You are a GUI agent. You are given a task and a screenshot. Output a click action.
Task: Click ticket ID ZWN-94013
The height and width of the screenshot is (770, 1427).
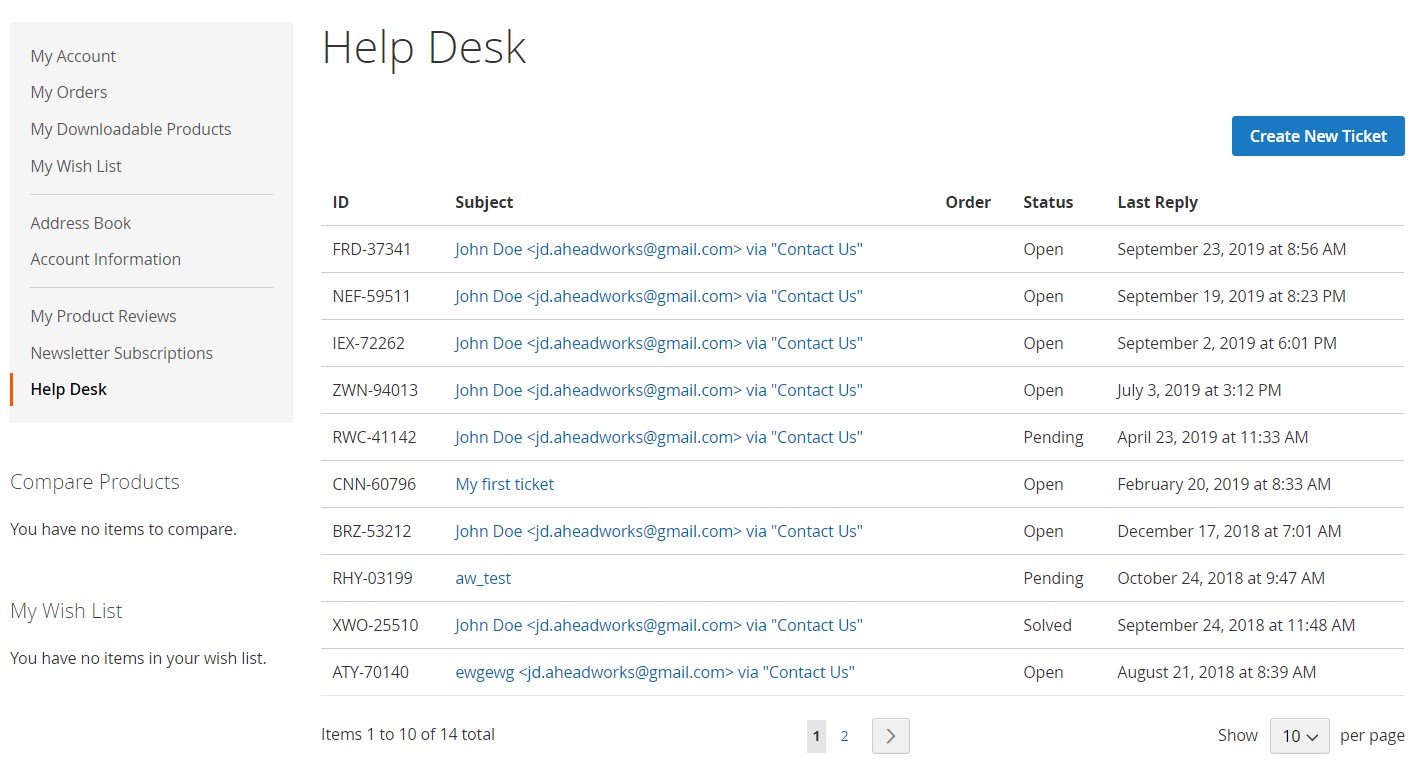point(375,390)
